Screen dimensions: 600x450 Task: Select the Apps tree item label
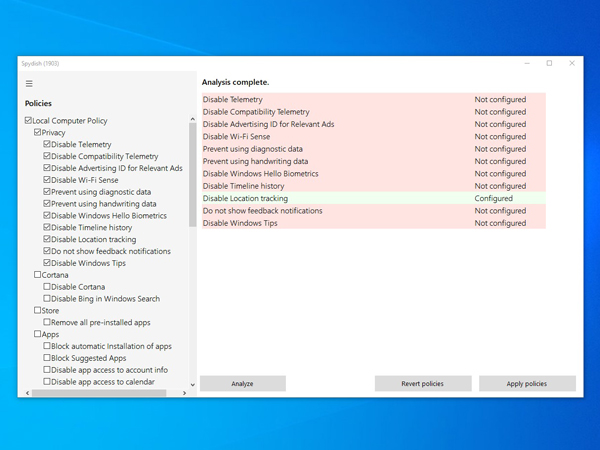click(50, 335)
